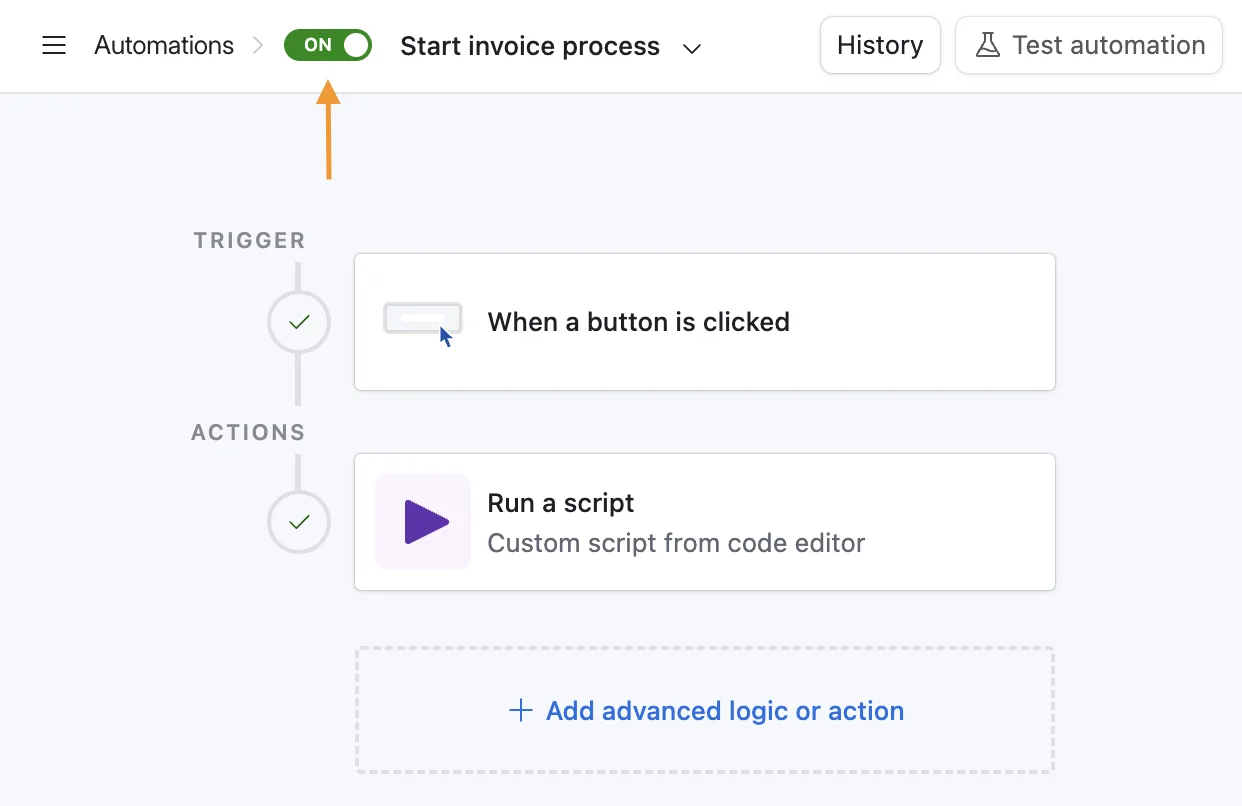Click the breadcrumb arrow after Automations
1242x806 pixels.
(258, 45)
